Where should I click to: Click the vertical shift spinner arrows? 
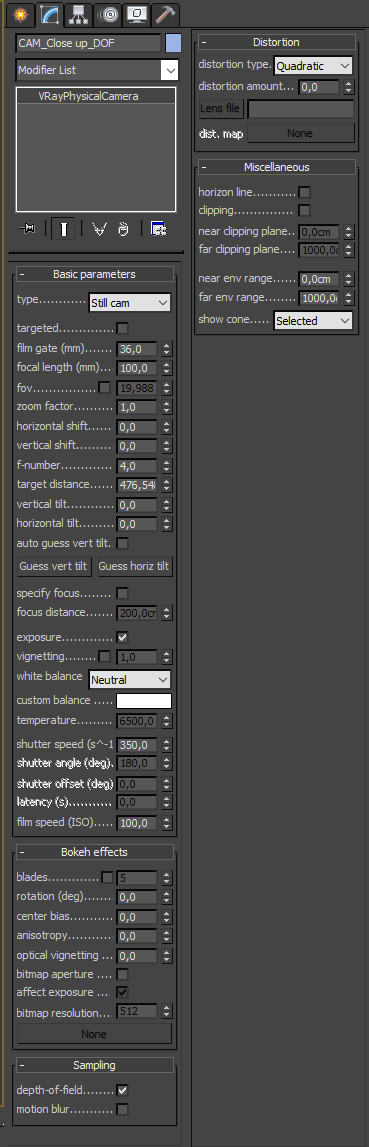coord(167,445)
